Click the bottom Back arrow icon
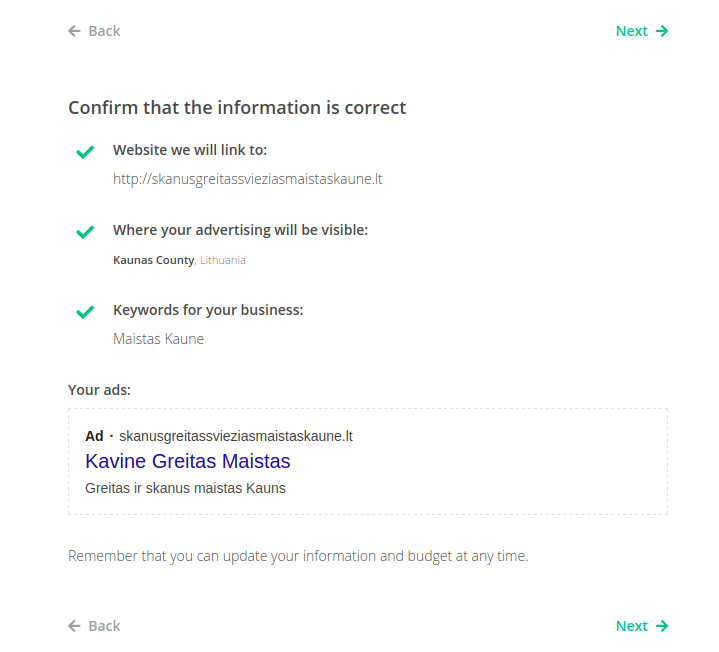Image resolution: width=719 pixels, height=652 pixels. point(74,626)
